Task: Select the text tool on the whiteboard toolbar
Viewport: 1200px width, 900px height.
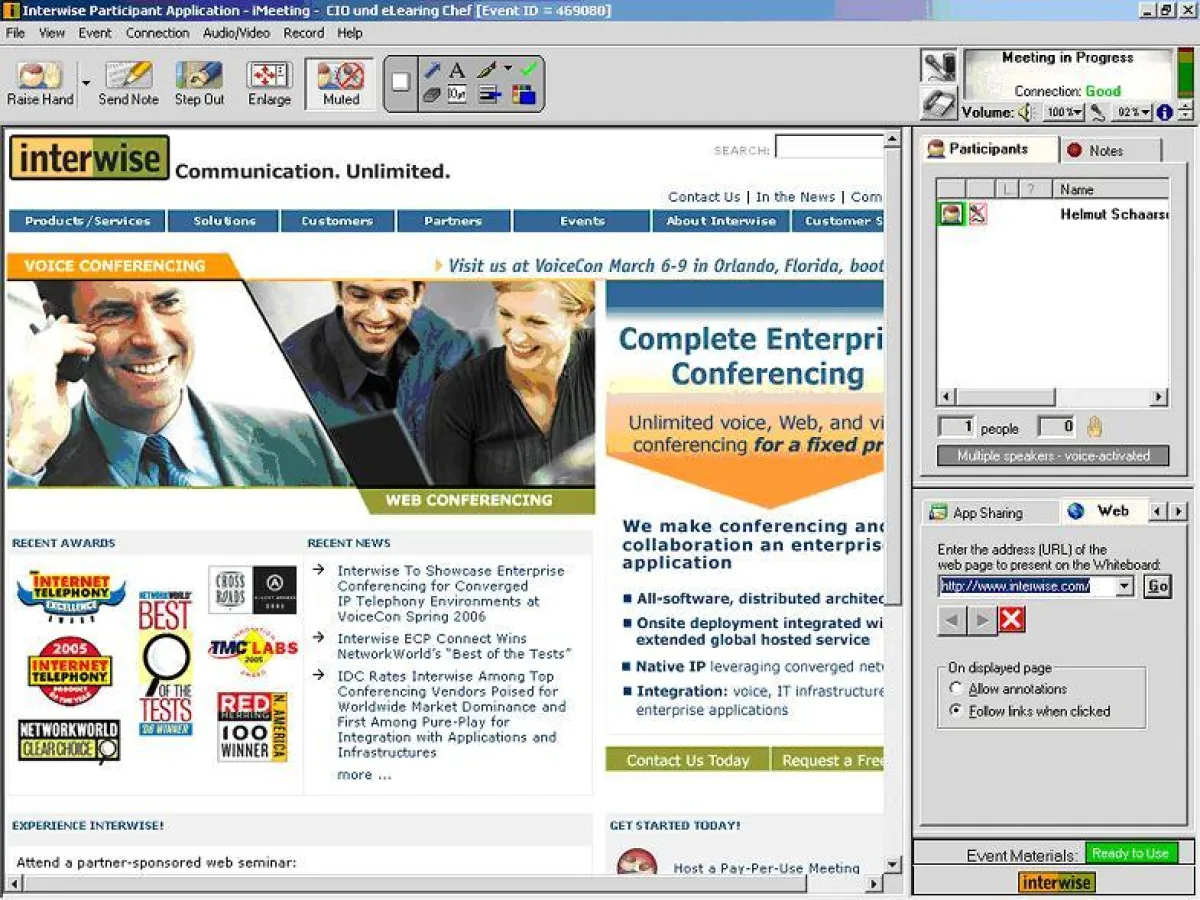Action: tap(455, 70)
